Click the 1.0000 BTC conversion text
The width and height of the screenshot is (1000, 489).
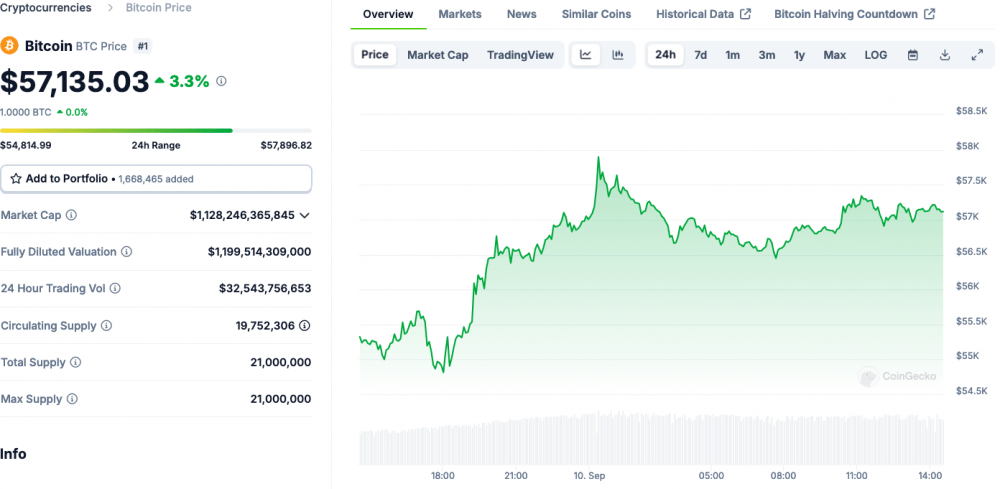pos(26,112)
